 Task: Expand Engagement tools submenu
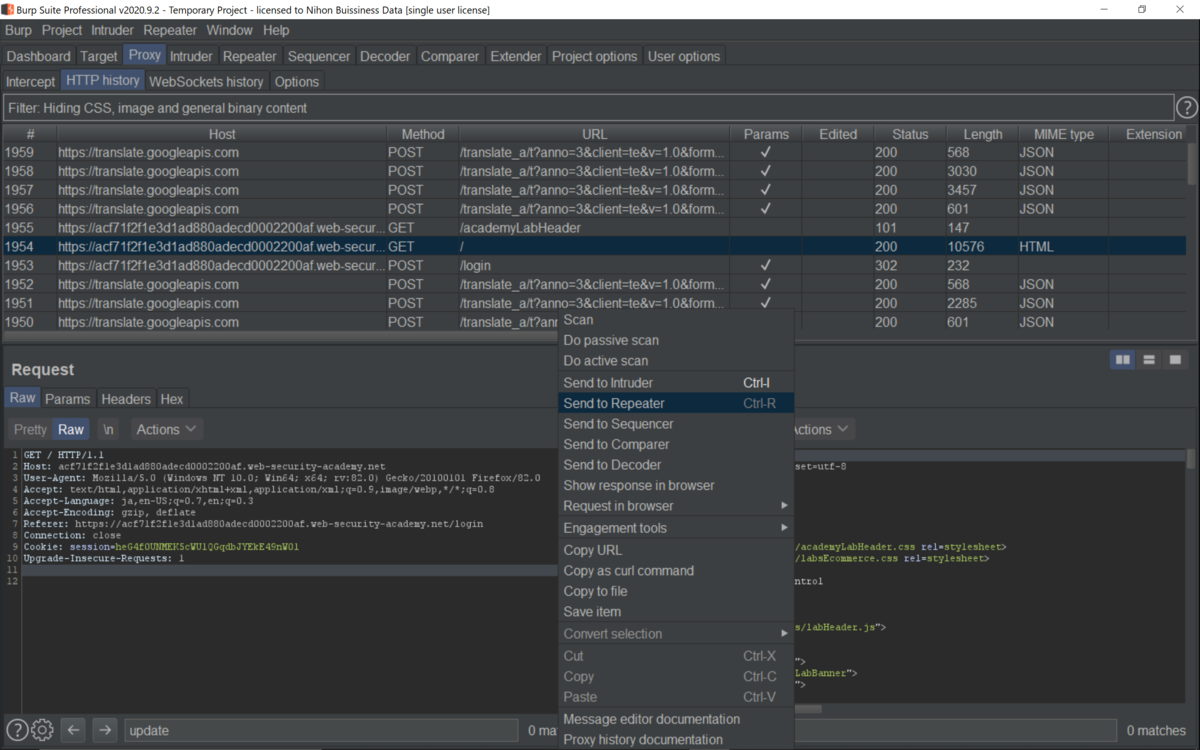pos(676,528)
